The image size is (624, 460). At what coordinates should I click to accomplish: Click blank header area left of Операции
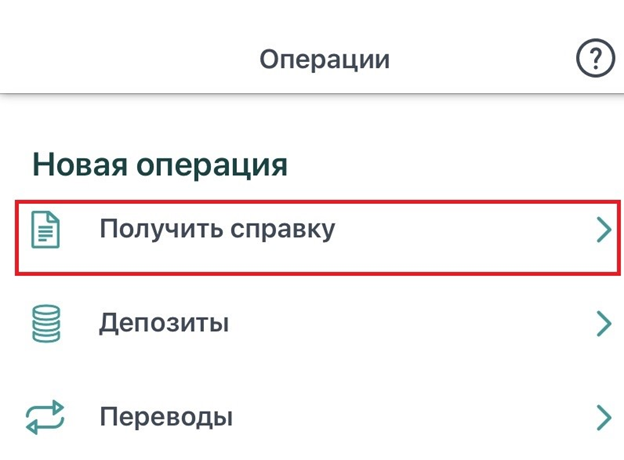(x=120, y=59)
